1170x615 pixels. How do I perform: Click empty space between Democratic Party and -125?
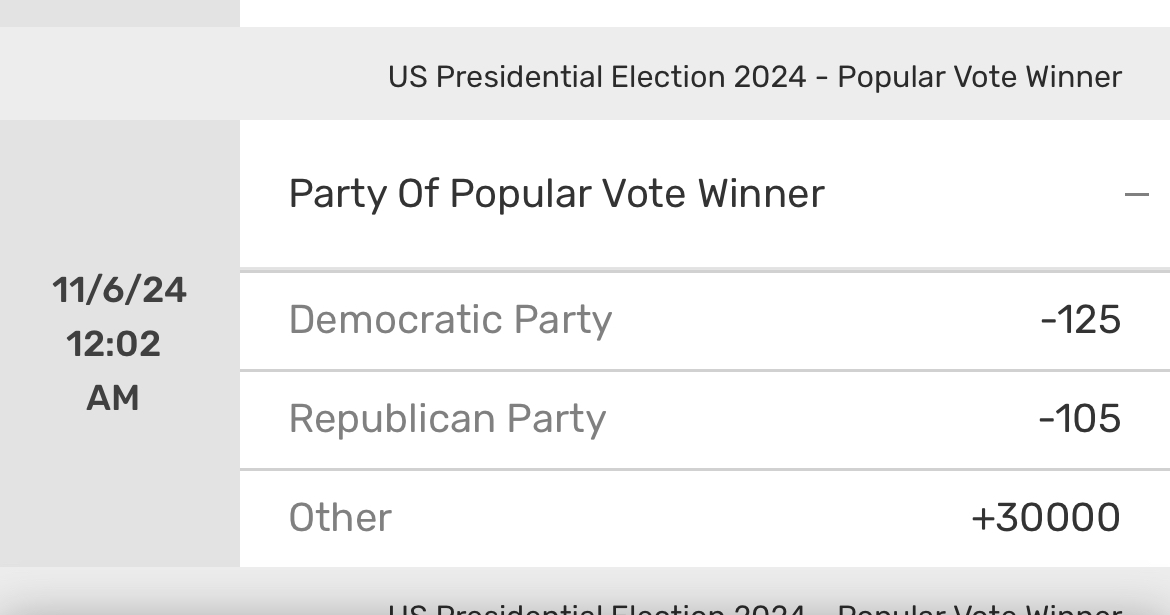(x=825, y=320)
